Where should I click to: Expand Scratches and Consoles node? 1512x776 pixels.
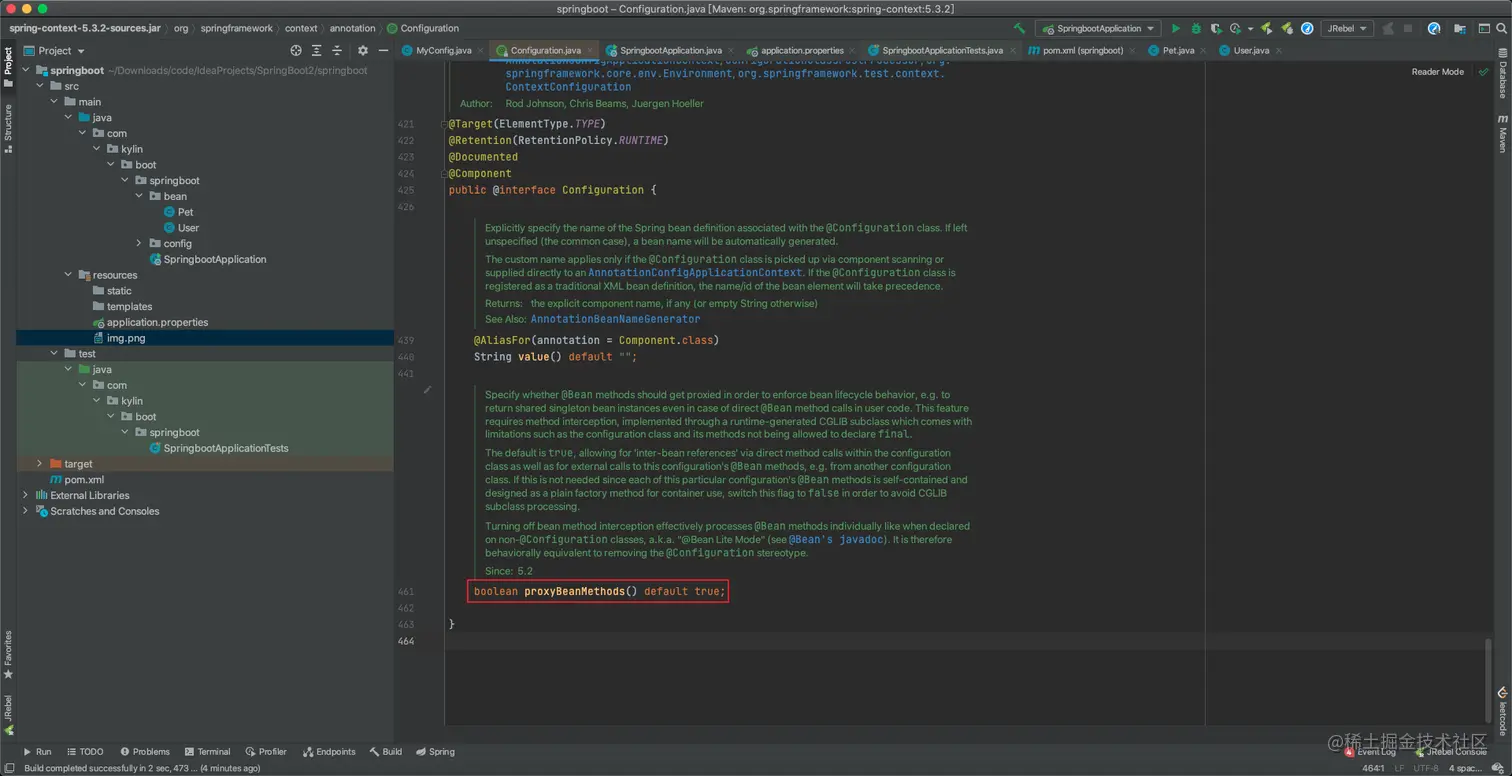26,511
